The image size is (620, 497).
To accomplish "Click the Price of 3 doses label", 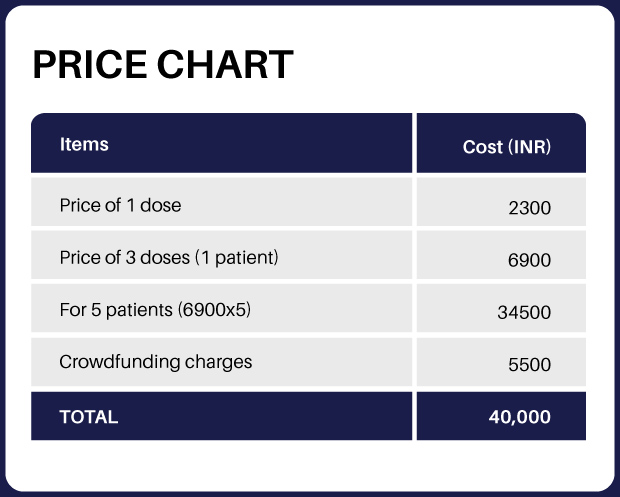I will (x=168, y=257).
